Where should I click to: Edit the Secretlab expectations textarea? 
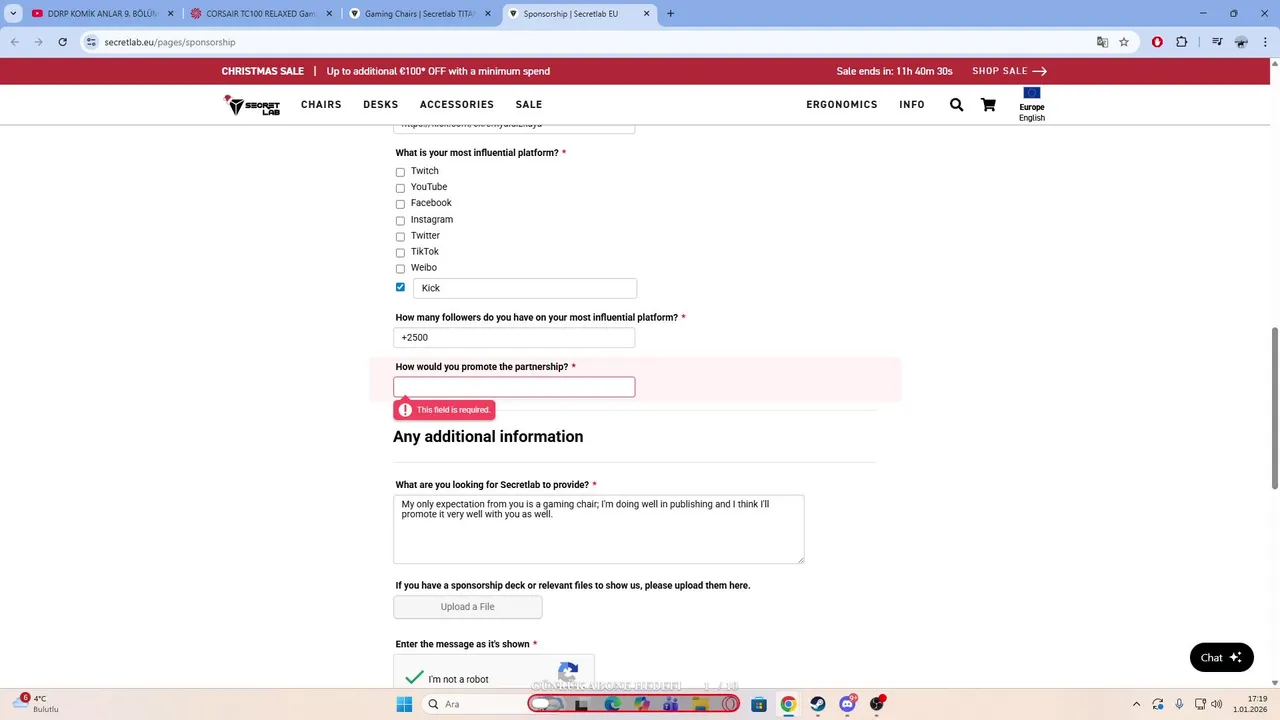coord(599,529)
